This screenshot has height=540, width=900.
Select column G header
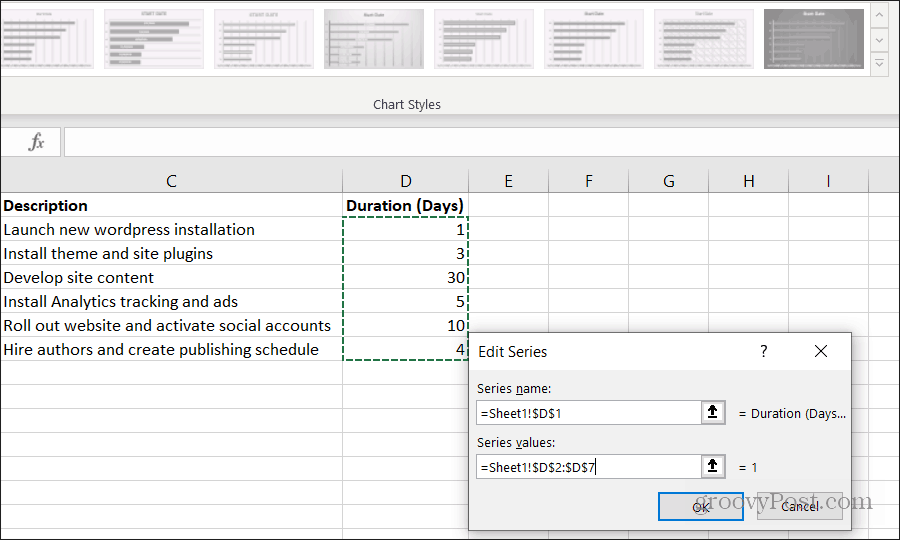(669, 181)
